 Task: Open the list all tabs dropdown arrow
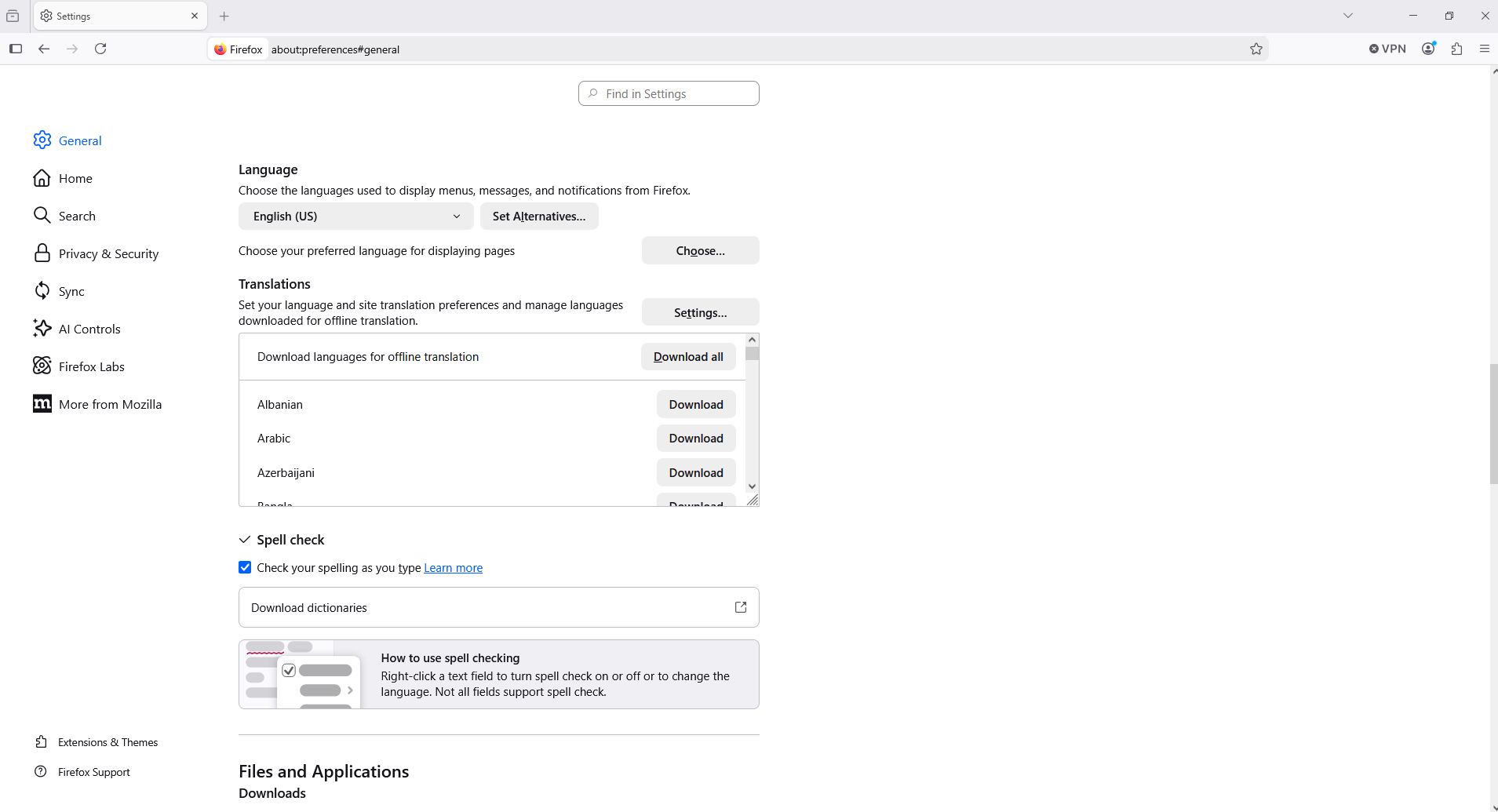[x=1347, y=16]
